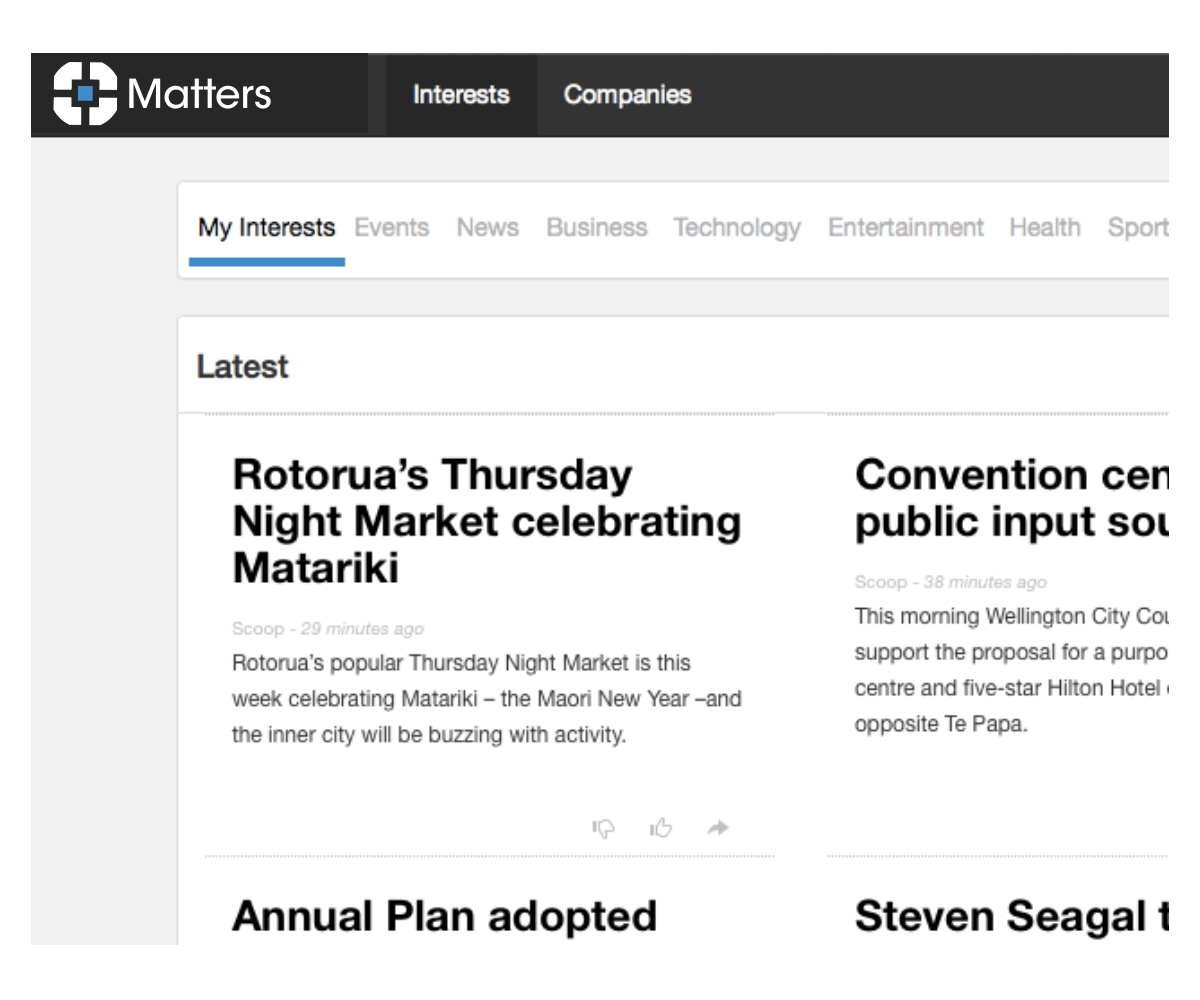Open the Interests navigation item

click(461, 95)
